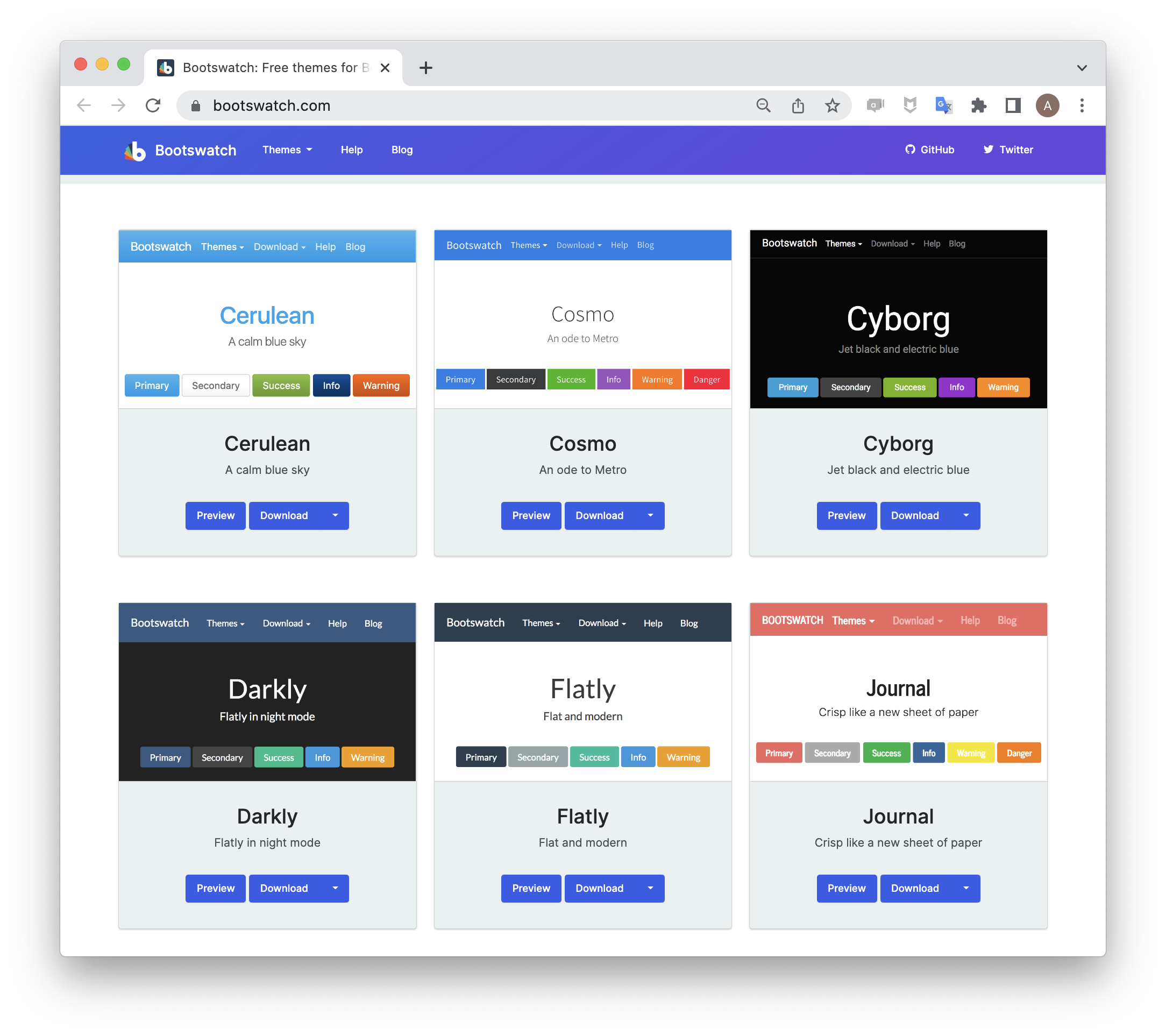Expand Journal Download dropdown arrow
Viewport: 1166px width, 1036px height.
point(966,888)
